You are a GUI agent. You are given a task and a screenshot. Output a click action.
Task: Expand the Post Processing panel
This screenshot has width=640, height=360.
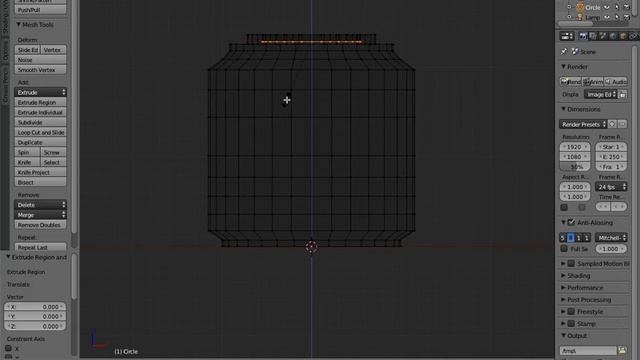(x=563, y=300)
